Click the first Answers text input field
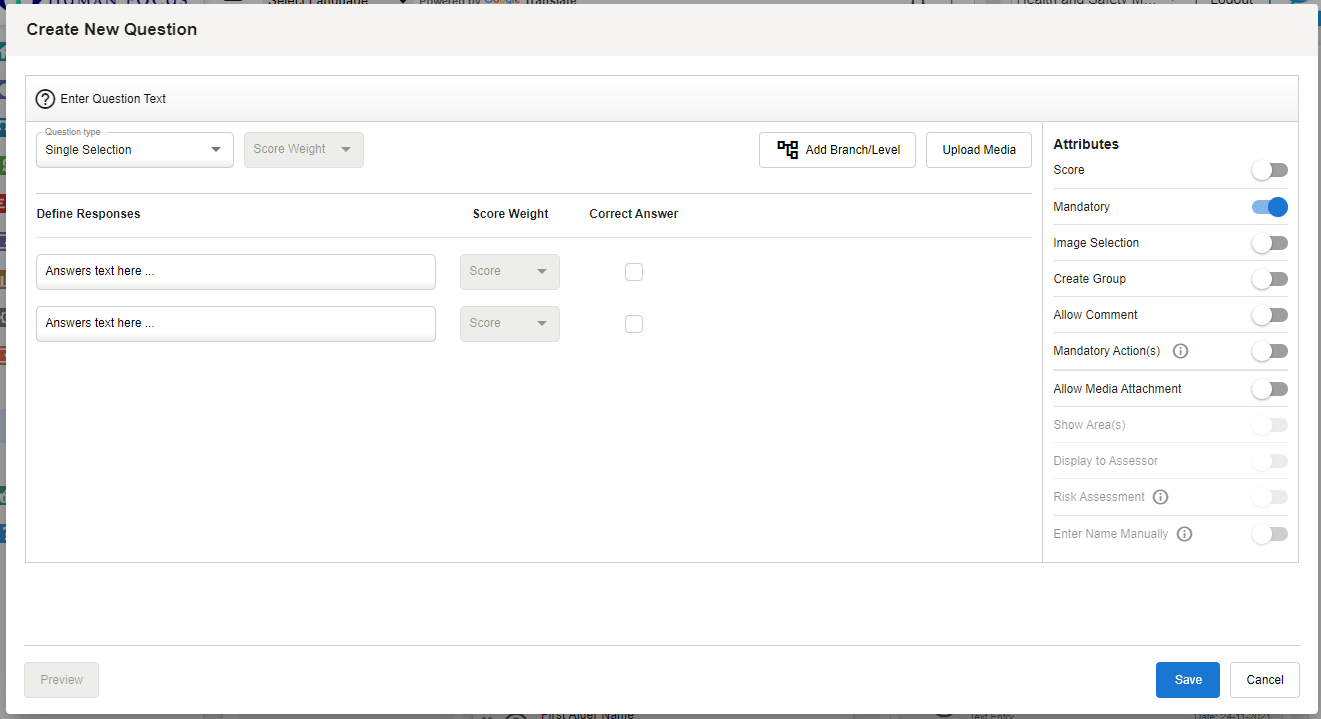 pos(235,272)
